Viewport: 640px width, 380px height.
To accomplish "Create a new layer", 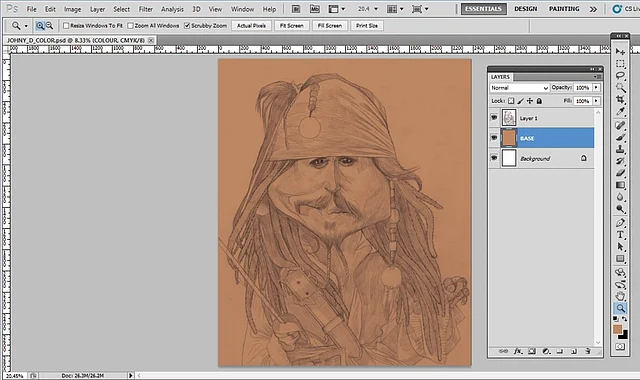I will 574,351.
